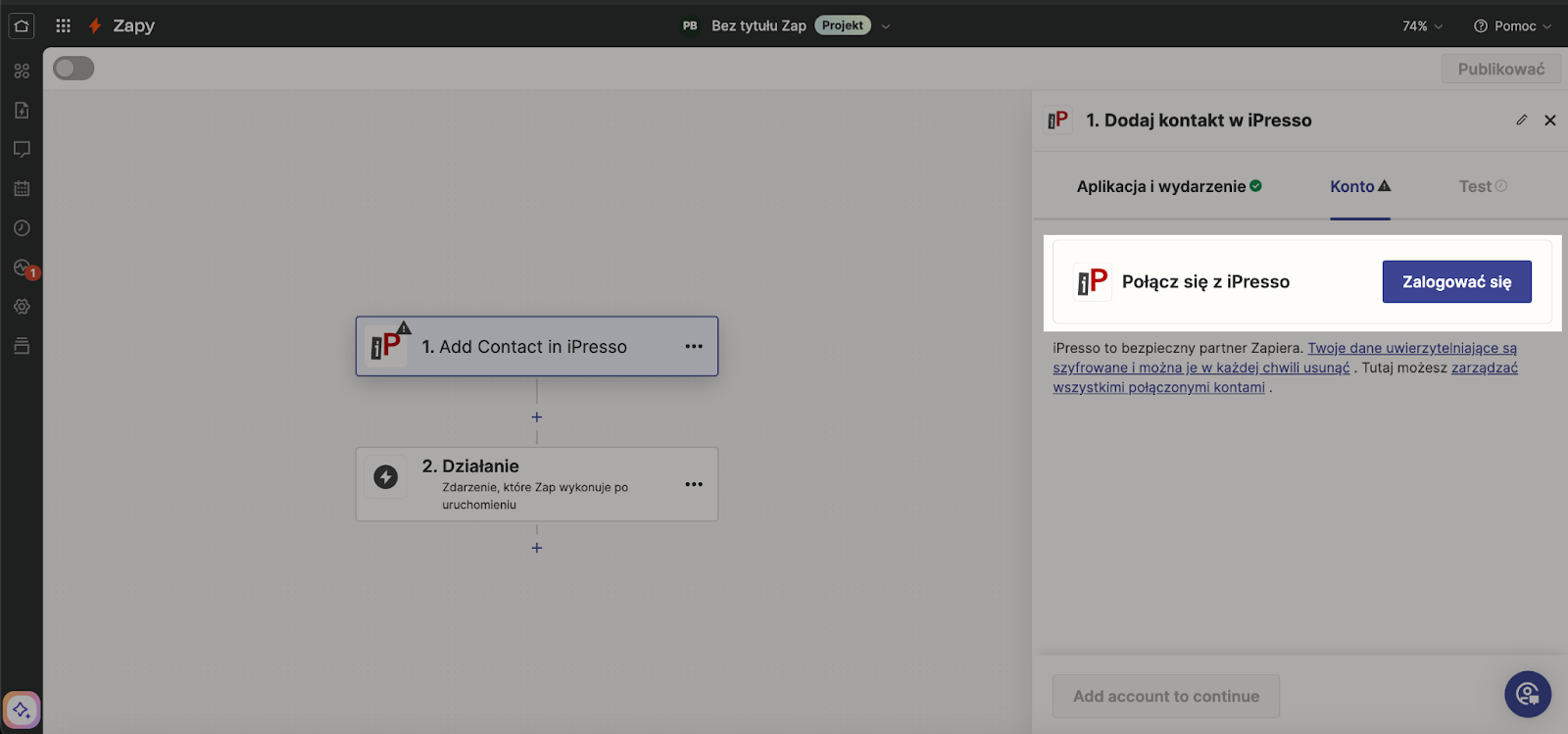
Task: Click the PB workspace badge
Action: (x=690, y=25)
